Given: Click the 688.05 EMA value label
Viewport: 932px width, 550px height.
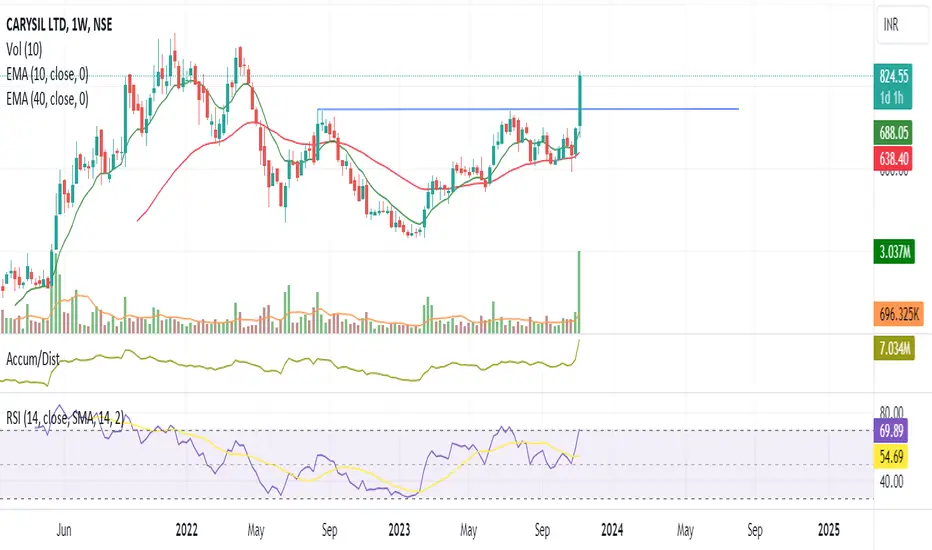Looking at the screenshot, I should tap(893, 133).
